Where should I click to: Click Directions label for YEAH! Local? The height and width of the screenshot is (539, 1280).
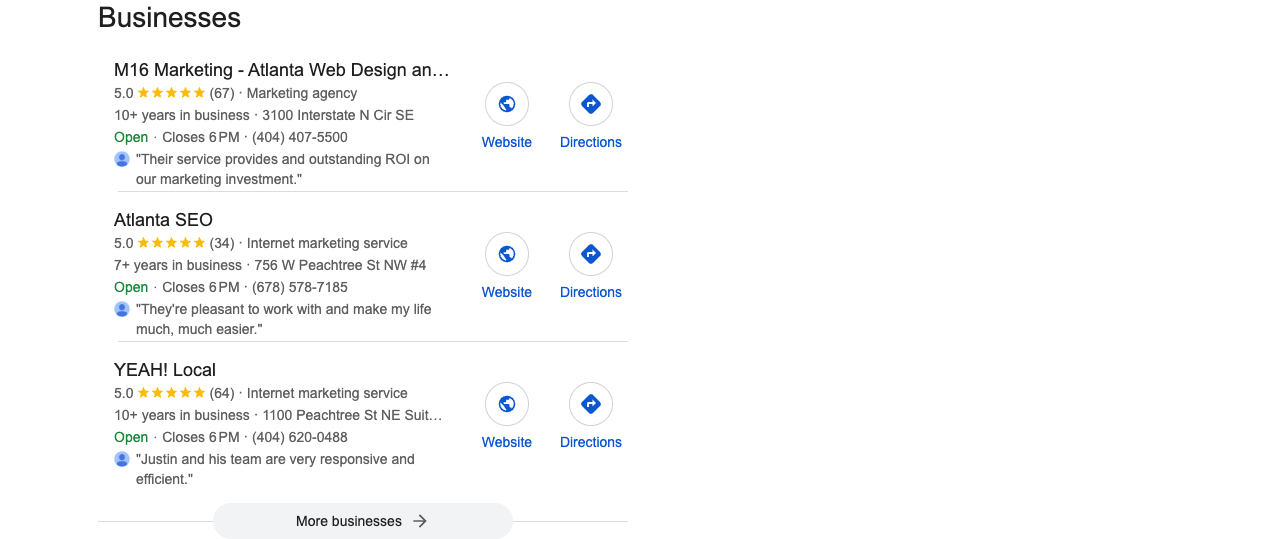pyautogui.click(x=591, y=442)
